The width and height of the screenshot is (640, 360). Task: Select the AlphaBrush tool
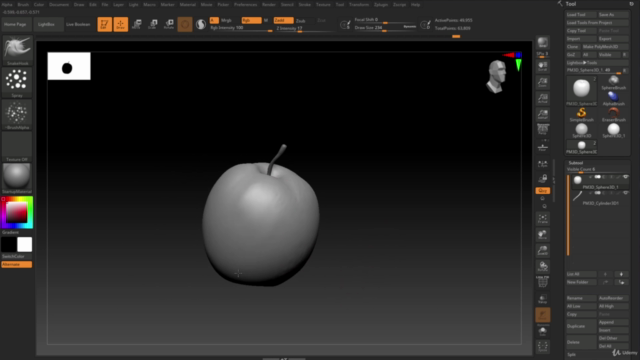point(613,98)
